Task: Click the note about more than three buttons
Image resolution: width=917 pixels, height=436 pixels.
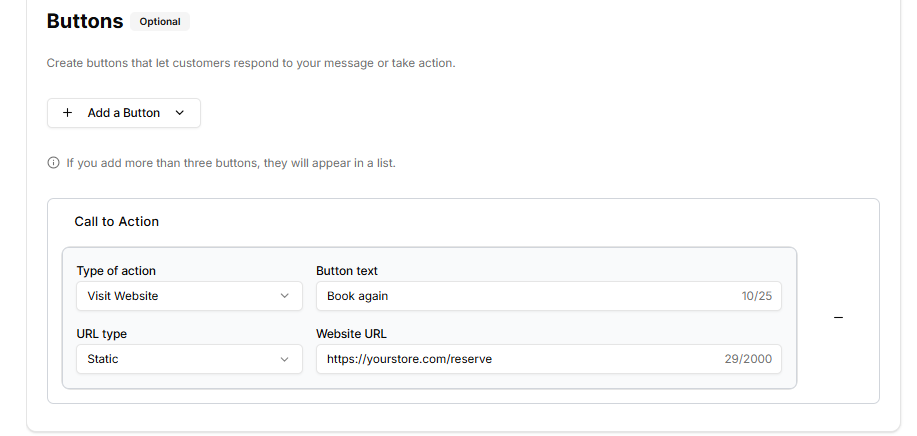Action: (231, 163)
